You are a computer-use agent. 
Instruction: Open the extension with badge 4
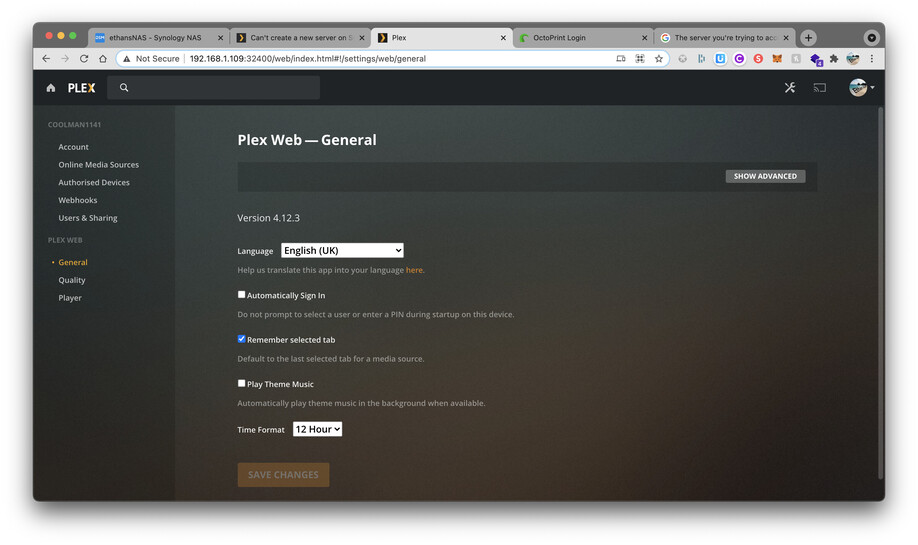816,59
